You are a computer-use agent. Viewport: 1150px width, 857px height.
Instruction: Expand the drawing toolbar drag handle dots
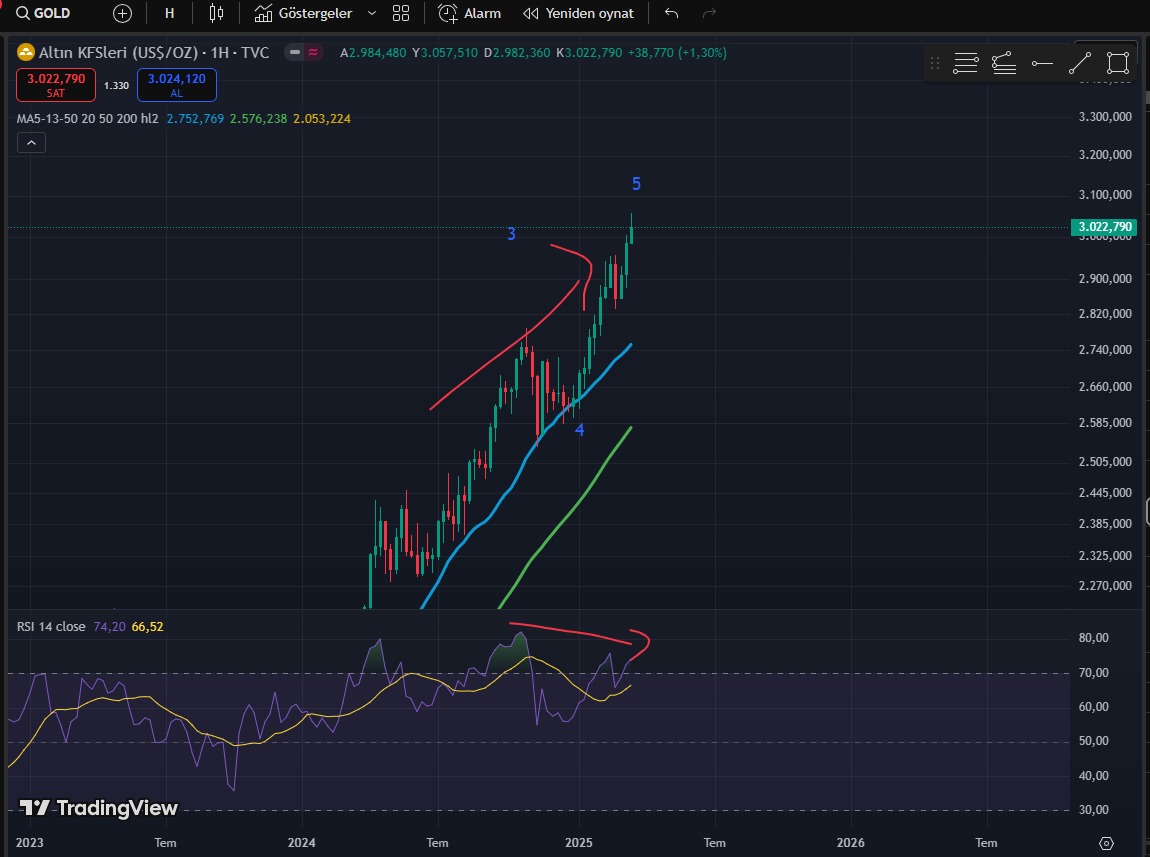(x=934, y=62)
